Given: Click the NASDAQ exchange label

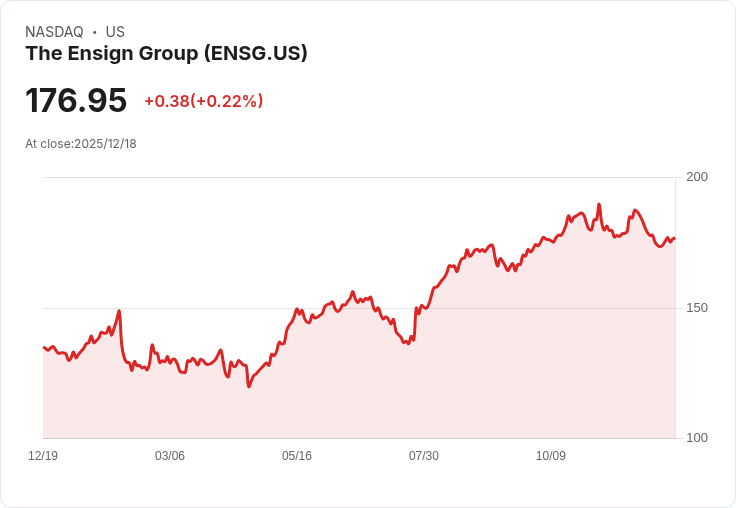Looking at the screenshot, I should click(54, 32).
